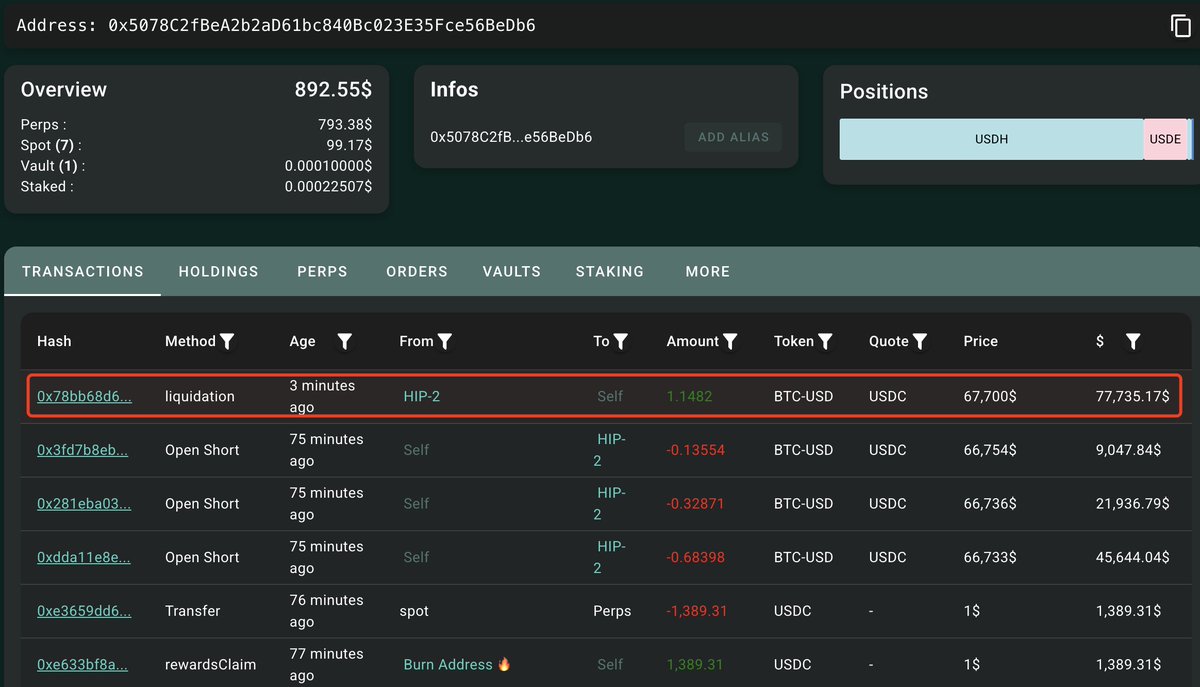The image size is (1200, 687).
Task: Click the price 66,736$
Action: [990, 504]
